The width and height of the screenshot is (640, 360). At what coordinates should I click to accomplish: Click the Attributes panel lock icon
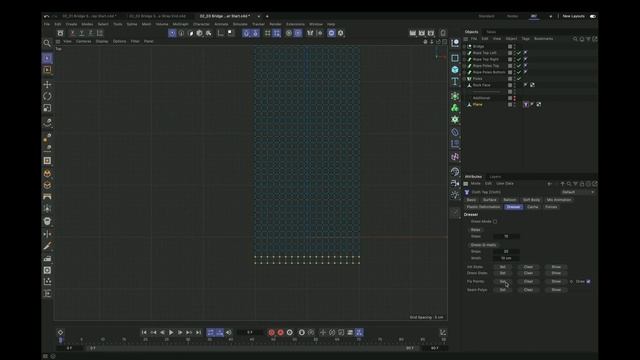pos(582,184)
